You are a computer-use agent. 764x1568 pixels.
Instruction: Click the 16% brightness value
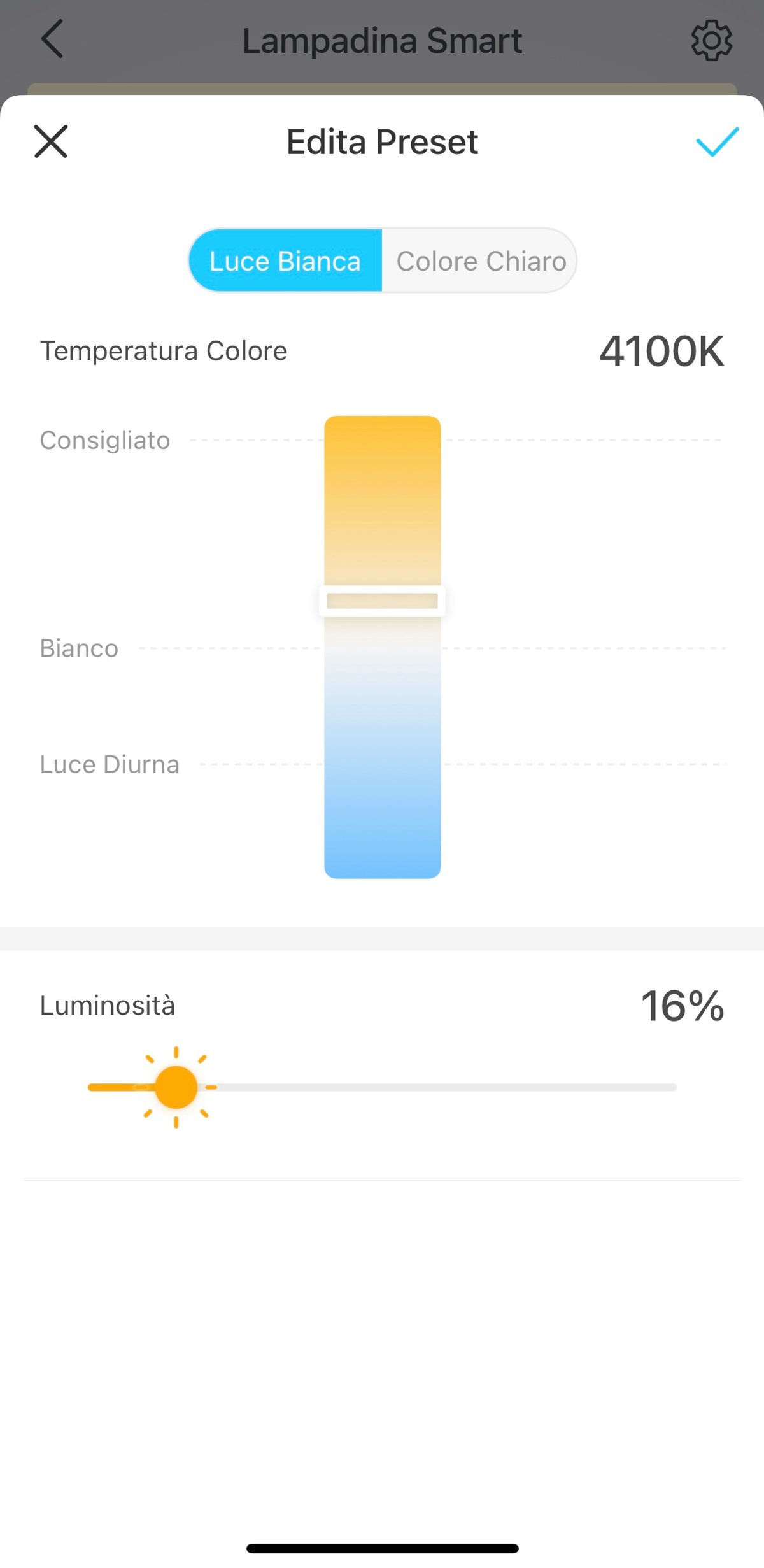(x=683, y=1006)
